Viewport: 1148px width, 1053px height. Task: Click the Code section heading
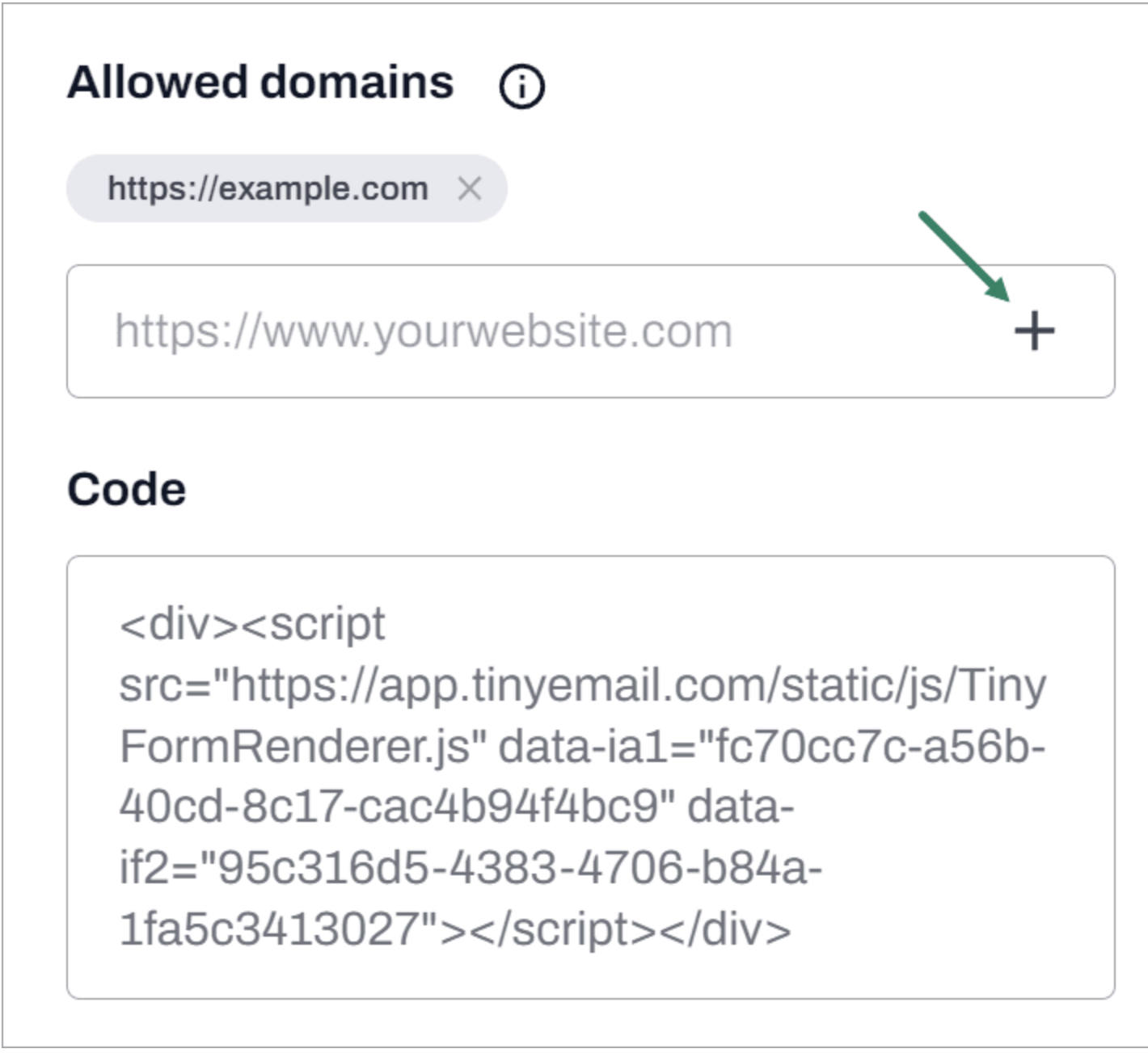(x=127, y=489)
